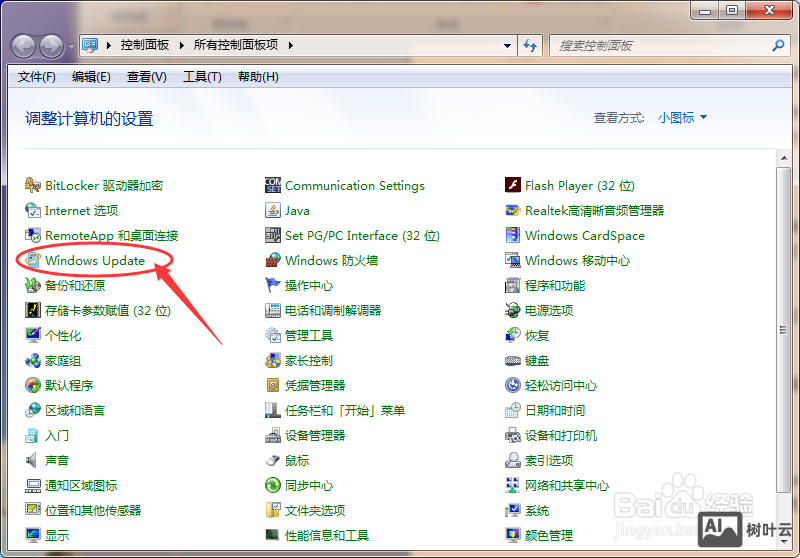
Task: Go forward with the Forward arrow
Action: click(52, 47)
